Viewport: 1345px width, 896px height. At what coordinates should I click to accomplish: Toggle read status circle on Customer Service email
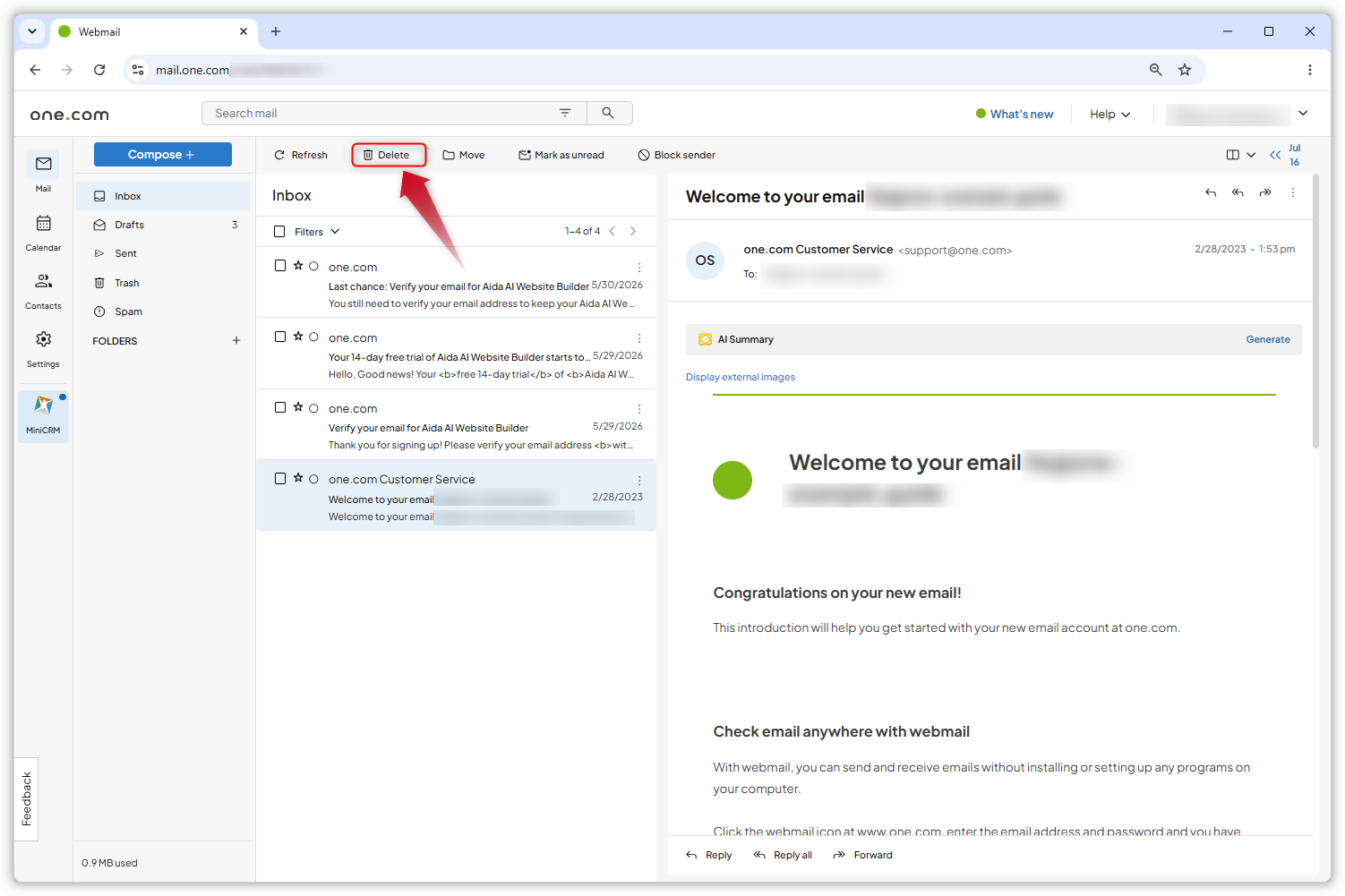pos(313,479)
